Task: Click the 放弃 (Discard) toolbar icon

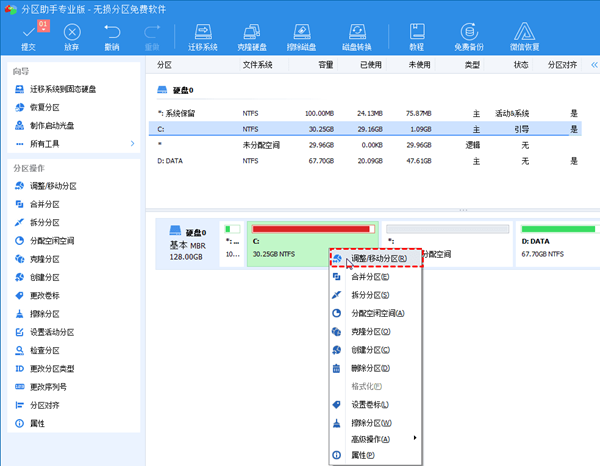Action: 72,37
